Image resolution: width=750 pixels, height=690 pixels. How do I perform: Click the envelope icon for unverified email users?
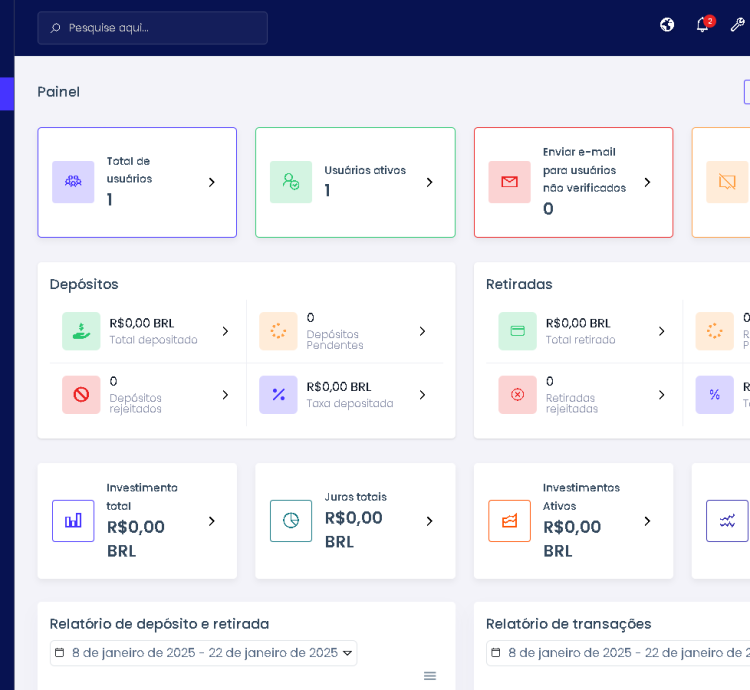[509, 182]
